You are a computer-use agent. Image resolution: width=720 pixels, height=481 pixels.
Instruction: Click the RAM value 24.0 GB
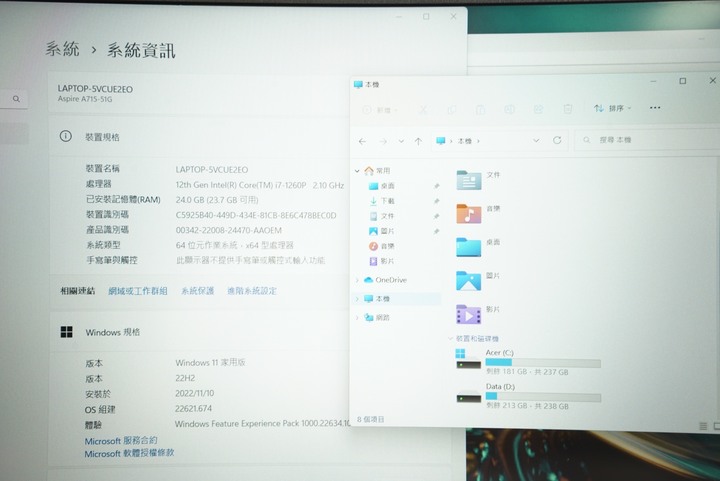[x=217, y=200]
